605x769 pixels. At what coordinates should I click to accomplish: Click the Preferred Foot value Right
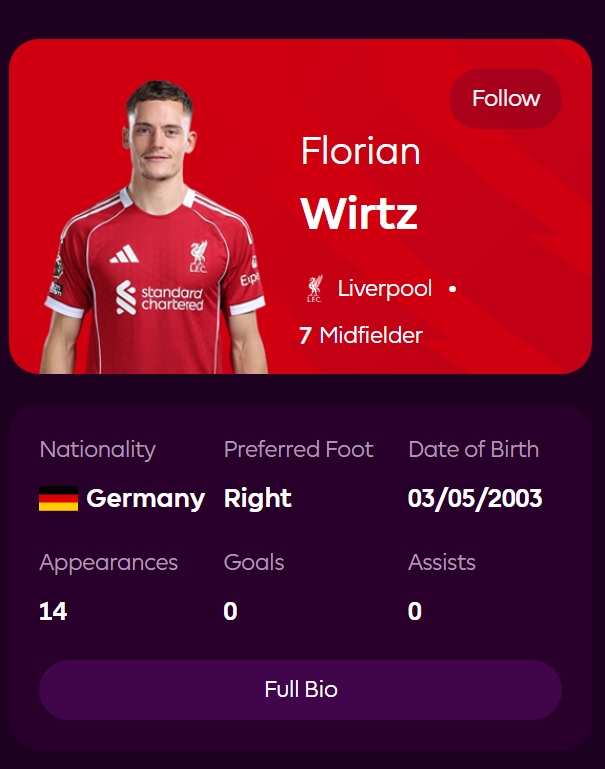coord(258,499)
